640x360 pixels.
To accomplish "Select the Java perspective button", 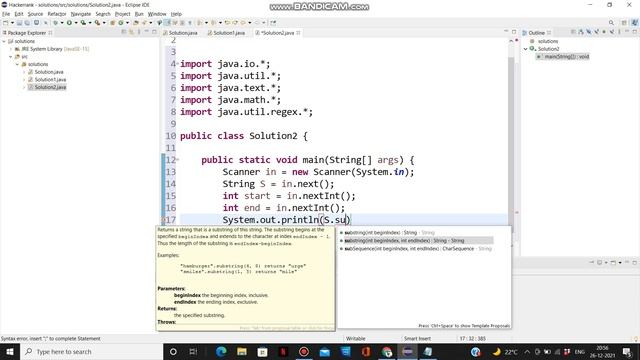I will (x=635, y=23).
